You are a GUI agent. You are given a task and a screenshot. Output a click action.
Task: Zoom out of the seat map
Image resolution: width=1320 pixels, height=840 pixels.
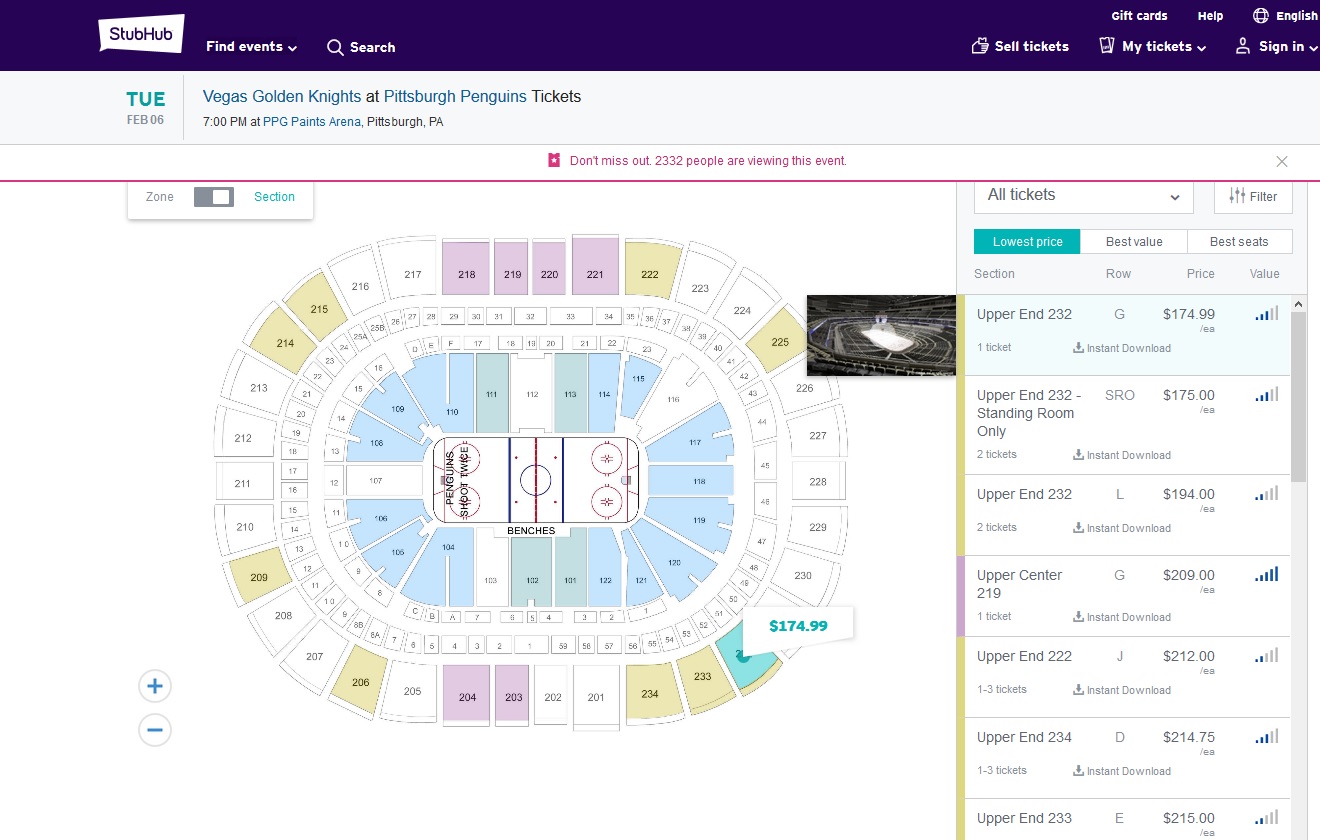click(155, 729)
